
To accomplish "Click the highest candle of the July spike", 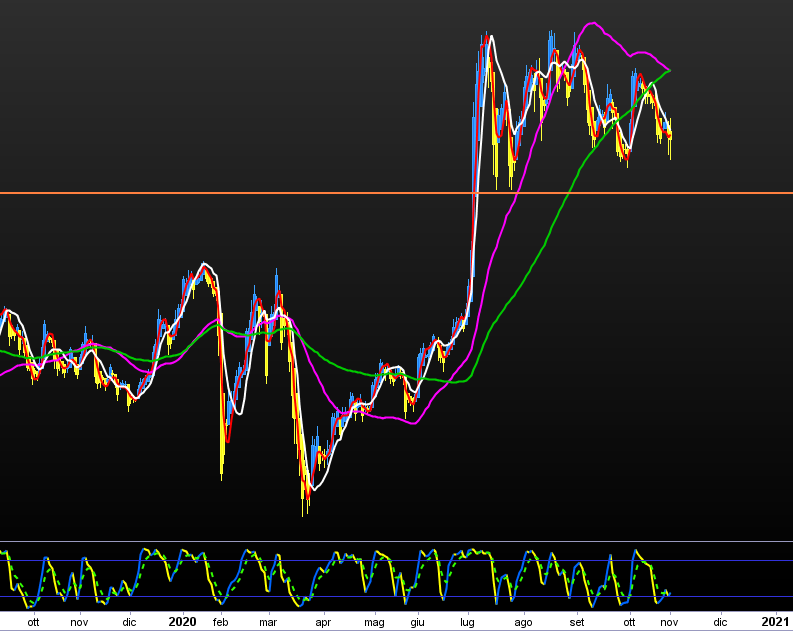I will point(491,40).
